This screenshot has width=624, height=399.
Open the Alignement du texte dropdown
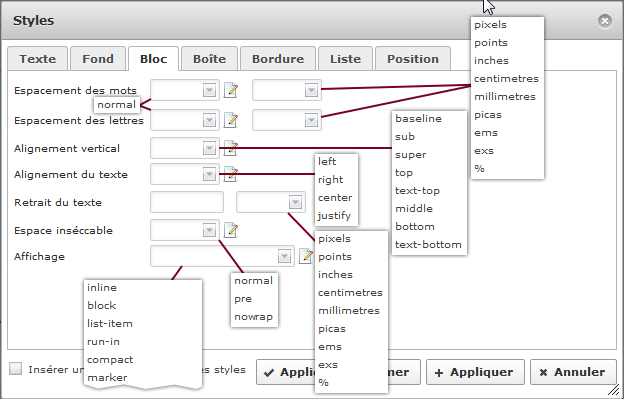click(209, 174)
